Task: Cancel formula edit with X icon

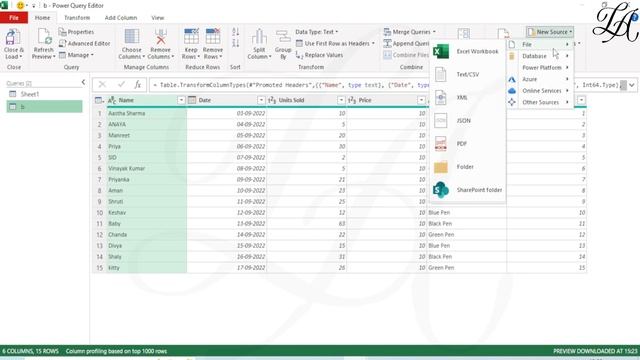Action: tap(102, 84)
